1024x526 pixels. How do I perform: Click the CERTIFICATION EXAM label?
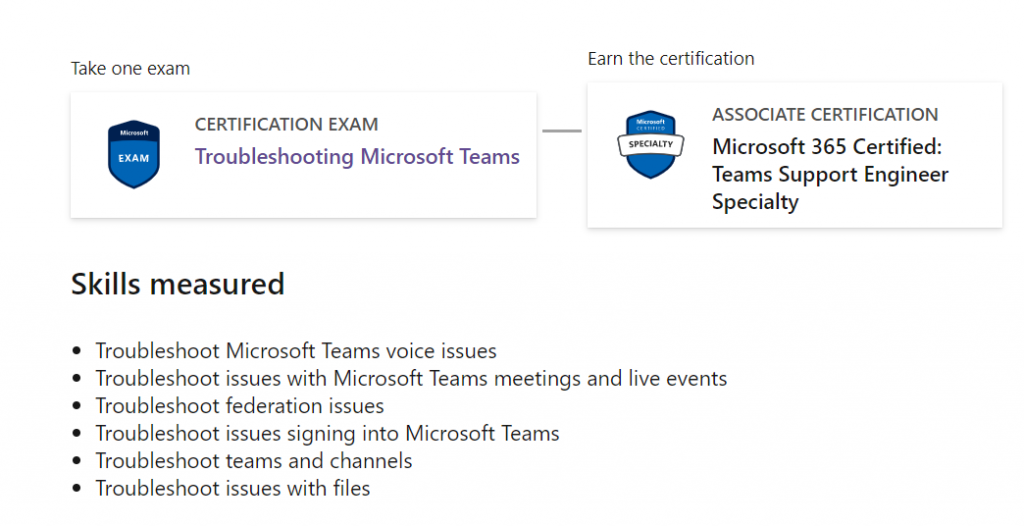pos(286,125)
